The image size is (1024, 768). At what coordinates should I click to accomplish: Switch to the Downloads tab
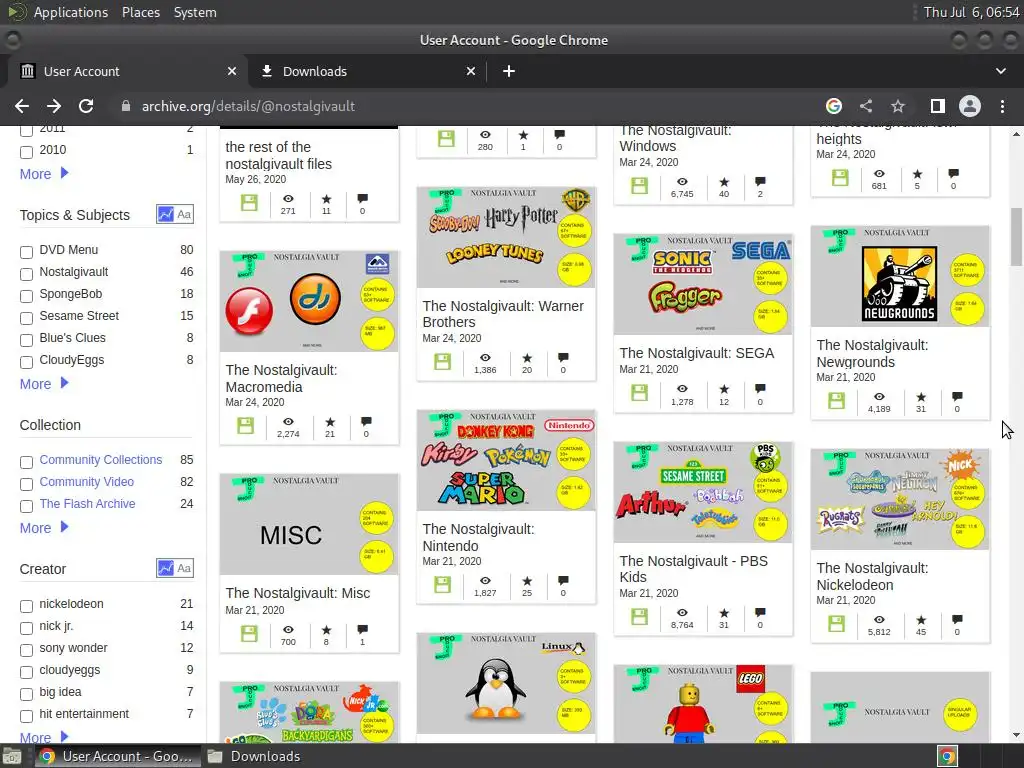tap(369, 71)
